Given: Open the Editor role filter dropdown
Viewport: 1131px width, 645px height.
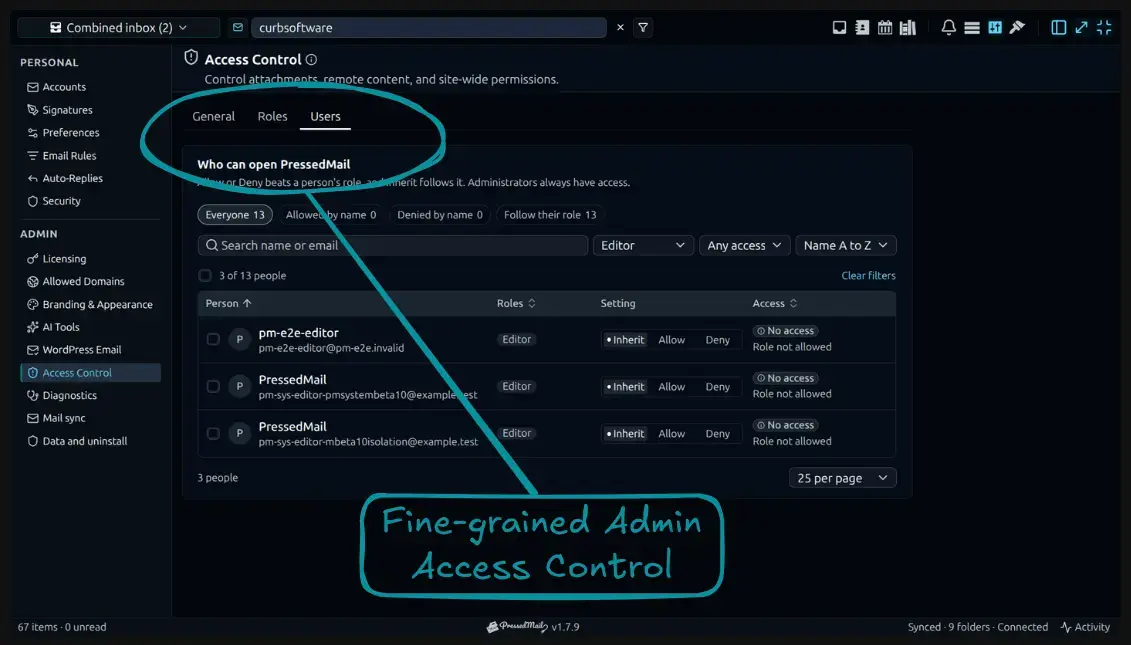Looking at the screenshot, I should pyautogui.click(x=643, y=245).
